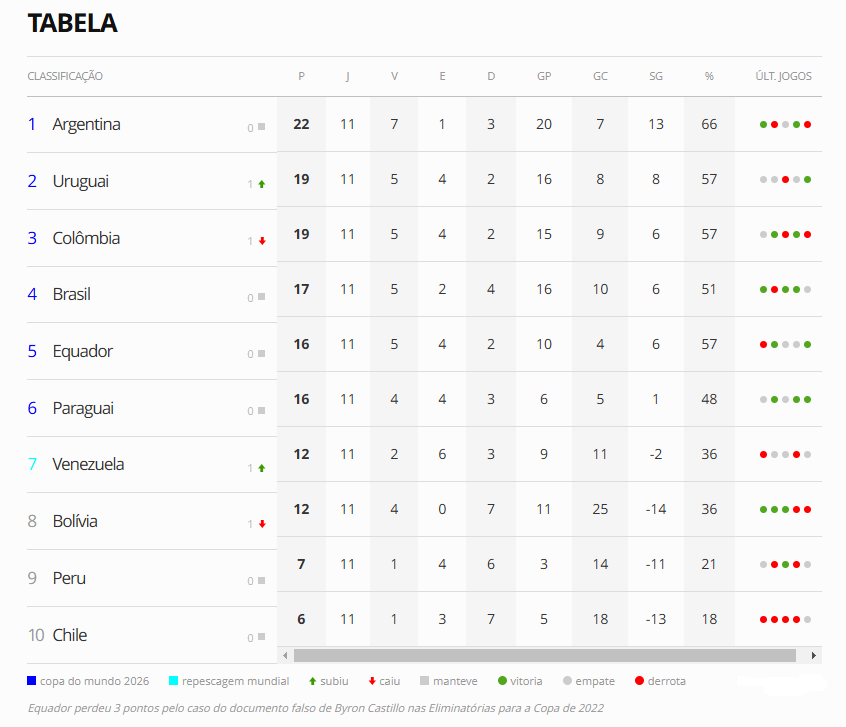This screenshot has height=727, width=846.
Task: Click Uruguai's green up arrow indicator
Action: click(x=262, y=184)
